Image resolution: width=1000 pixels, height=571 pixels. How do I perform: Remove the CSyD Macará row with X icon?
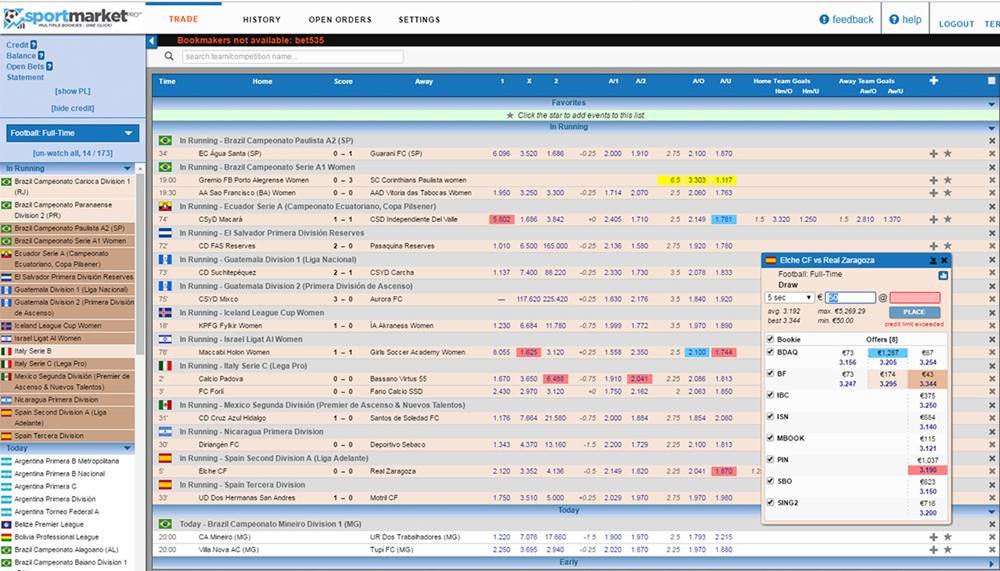992,219
